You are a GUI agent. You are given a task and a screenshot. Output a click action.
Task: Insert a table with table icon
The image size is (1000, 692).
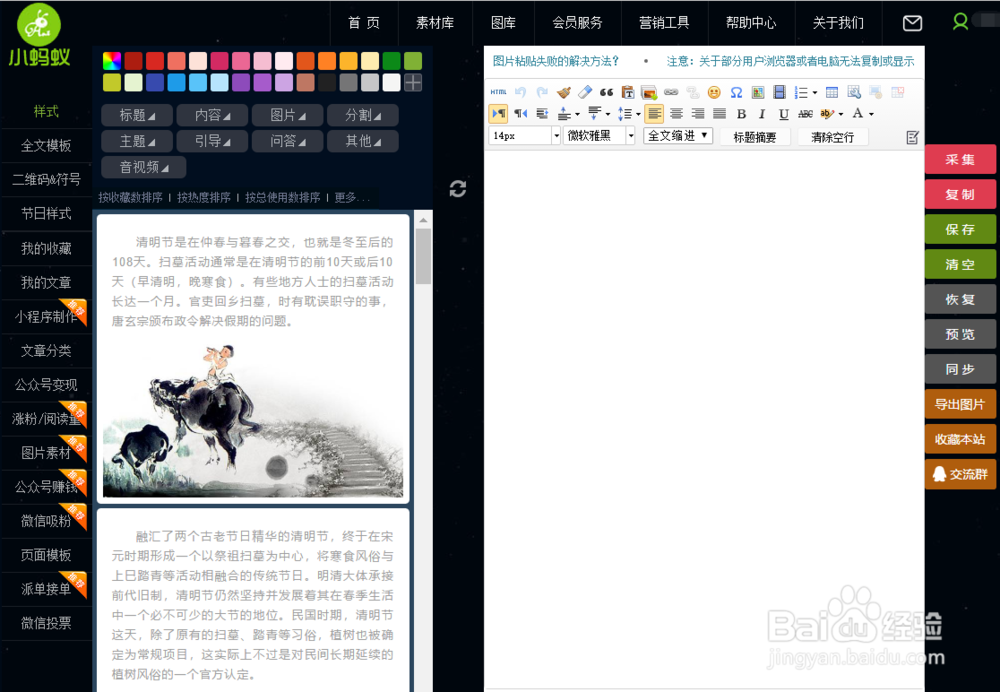(832, 92)
